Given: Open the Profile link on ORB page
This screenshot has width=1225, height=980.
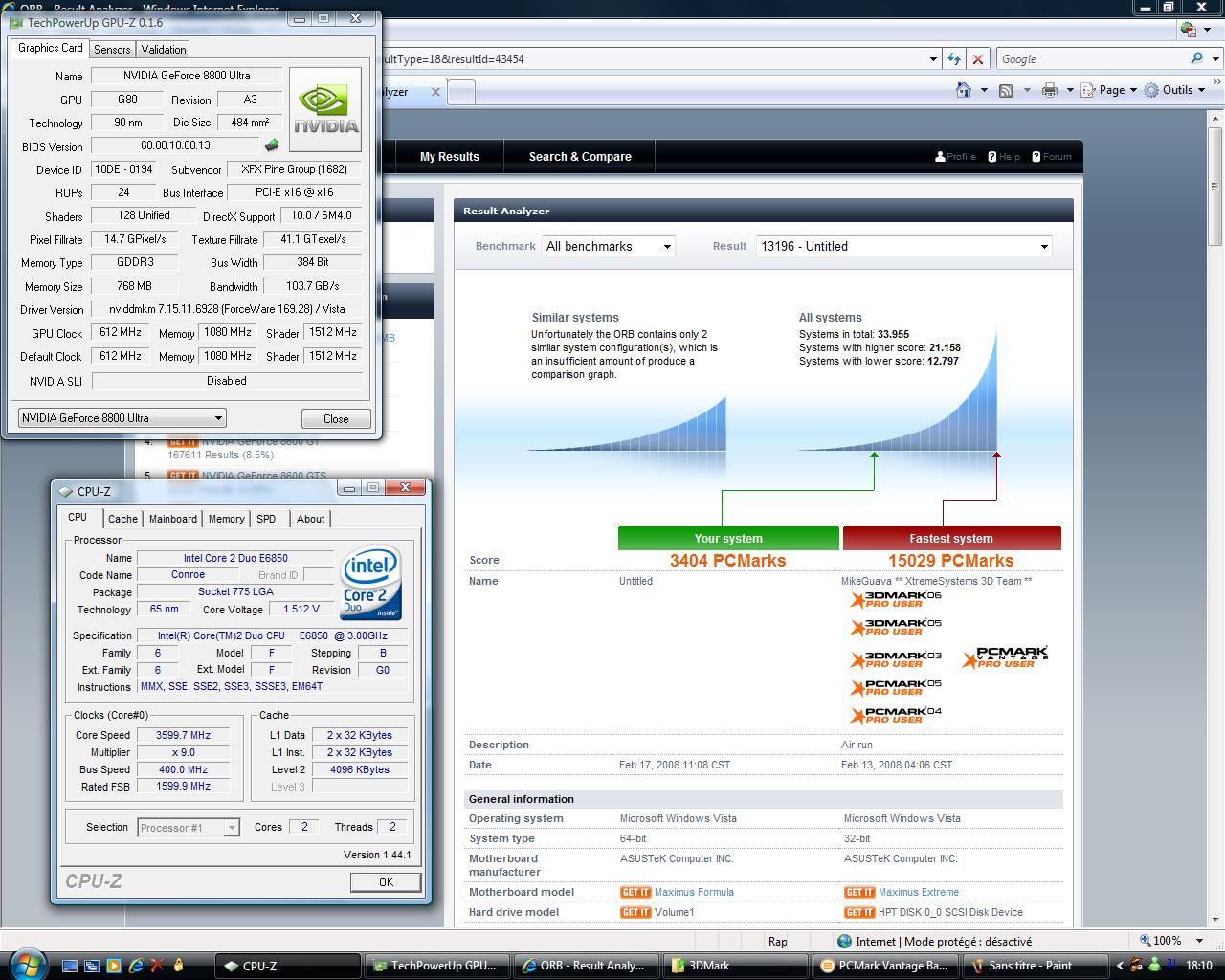Looking at the screenshot, I should pos(955,157).
